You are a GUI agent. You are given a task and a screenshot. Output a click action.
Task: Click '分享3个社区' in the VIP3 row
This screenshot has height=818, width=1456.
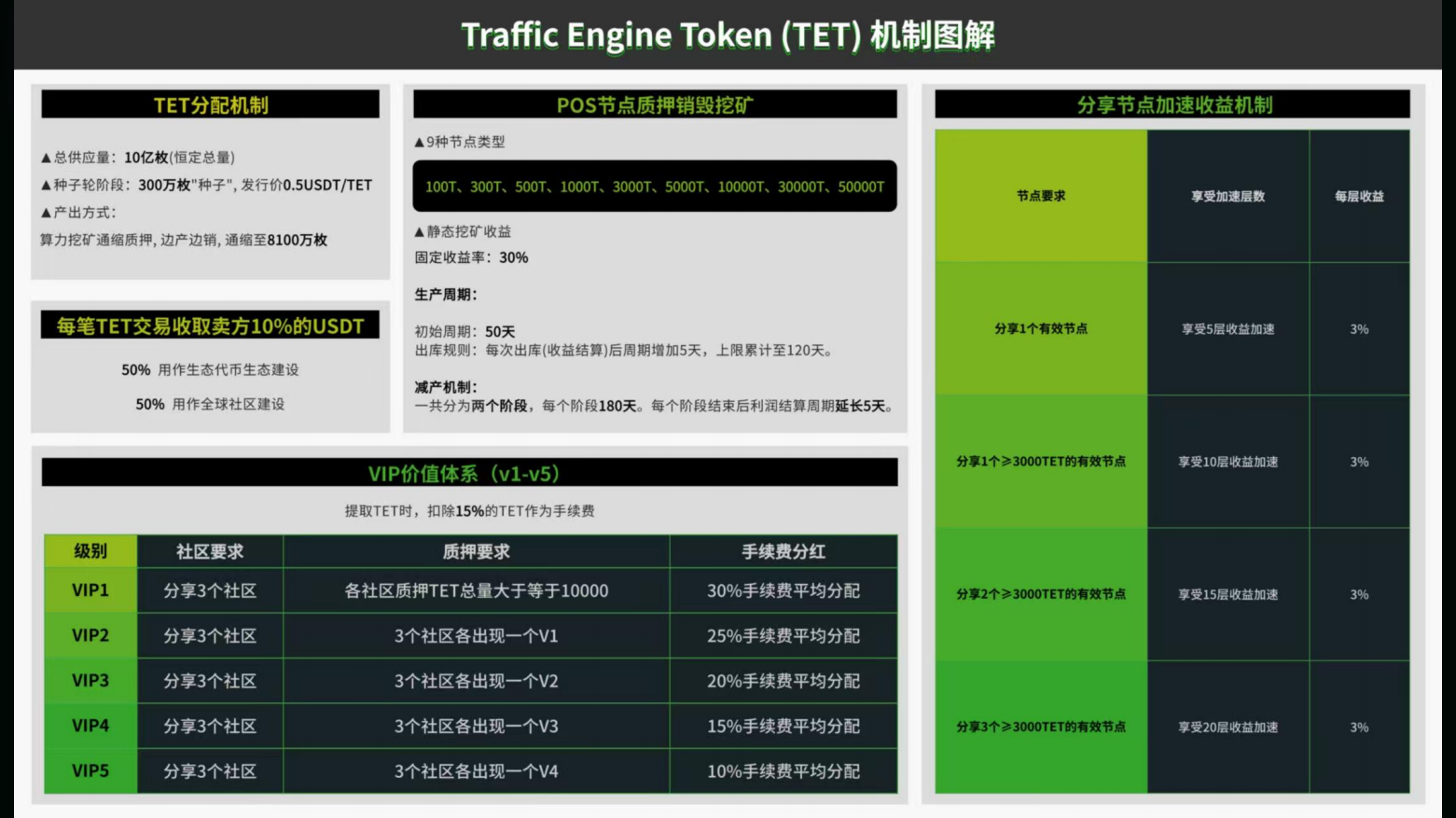tap(210, 681)
